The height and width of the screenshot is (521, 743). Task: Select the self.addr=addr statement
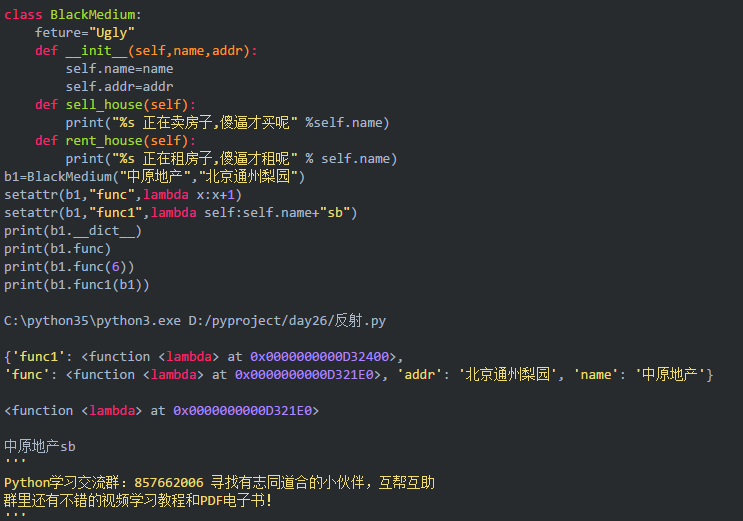(x=119, y=87)
